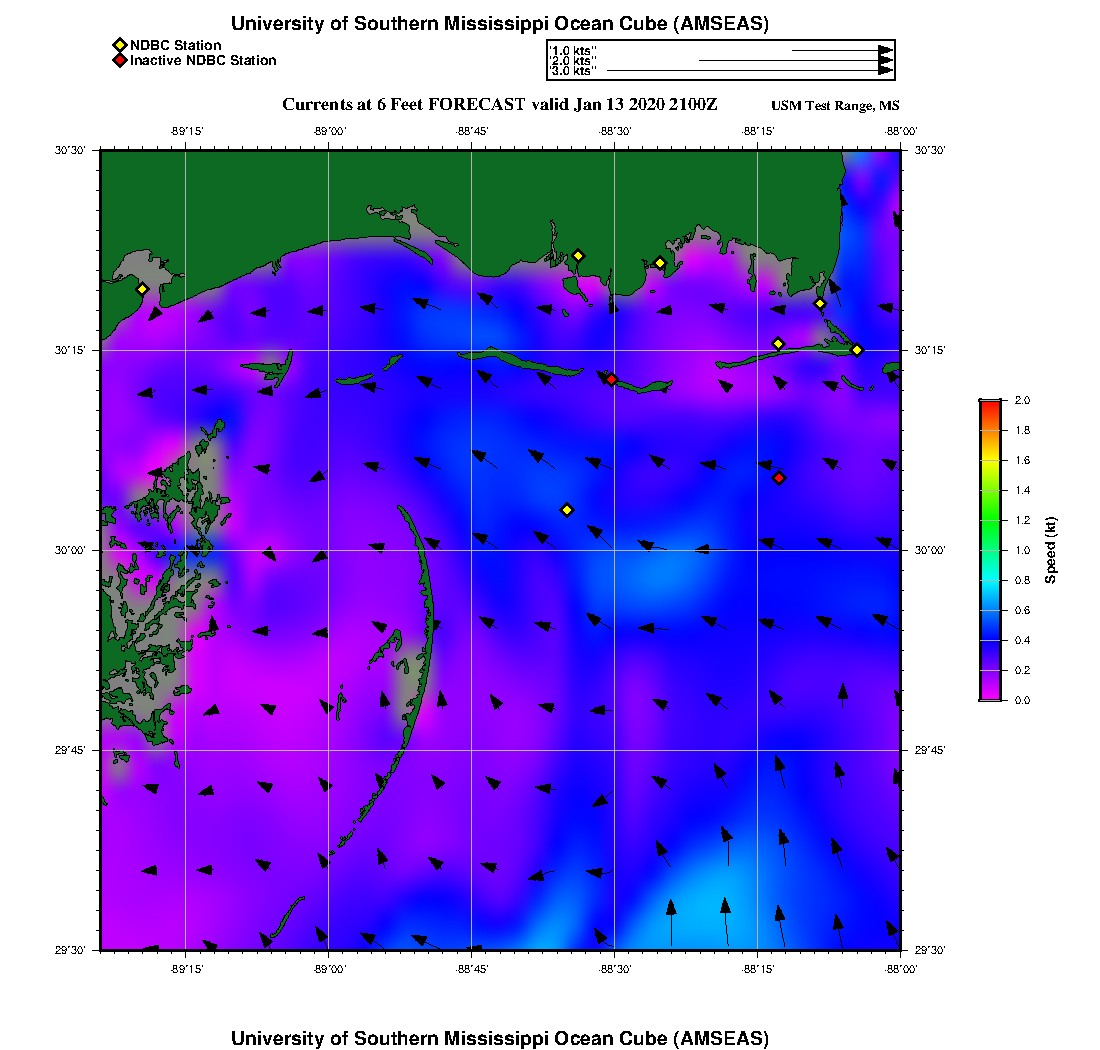Viewport: 1100px width, 1050px height.
Task: Select the red inactive marker in open offshore water
Action: [x=779, y=478]
